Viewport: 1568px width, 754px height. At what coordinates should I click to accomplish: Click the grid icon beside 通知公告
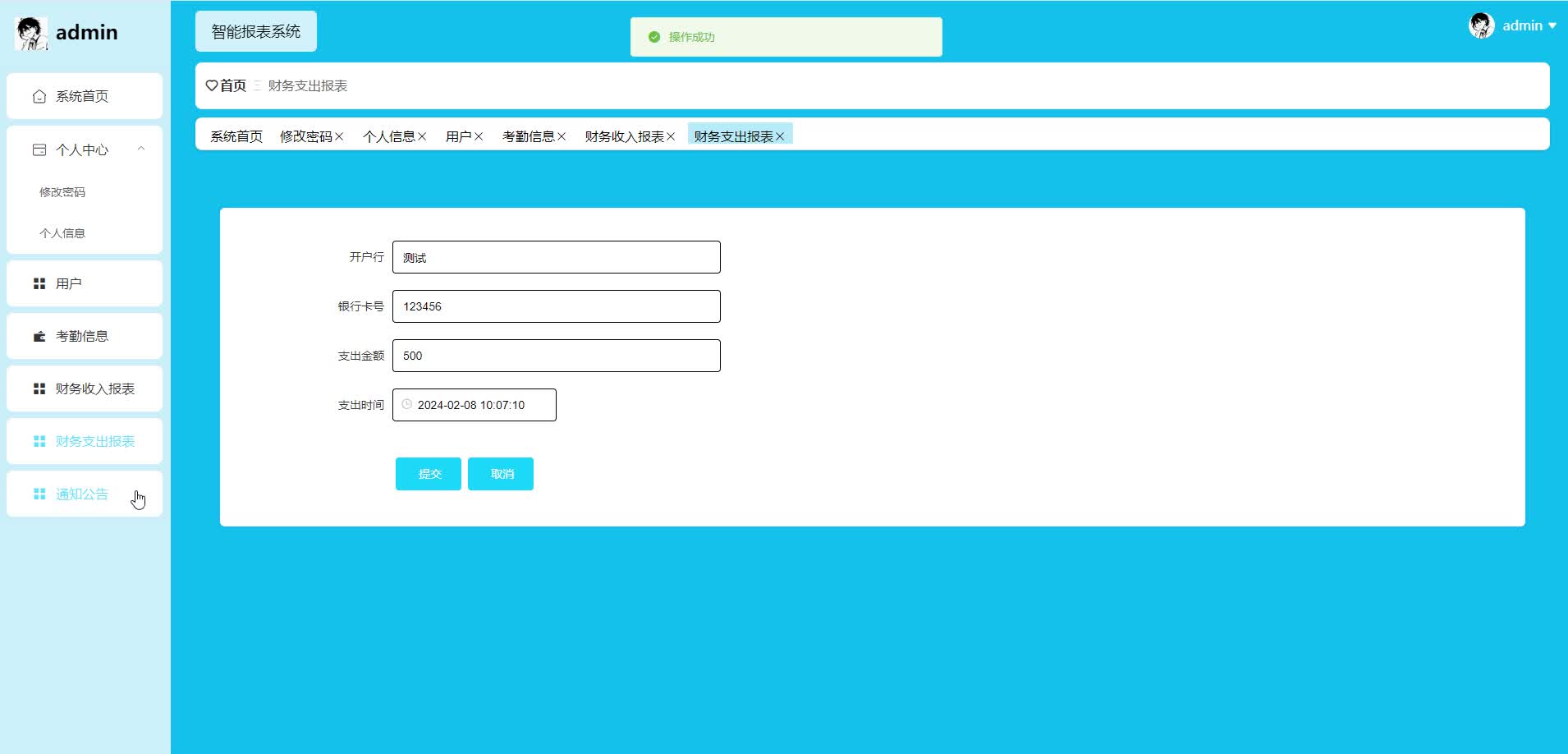click(39, 494)
